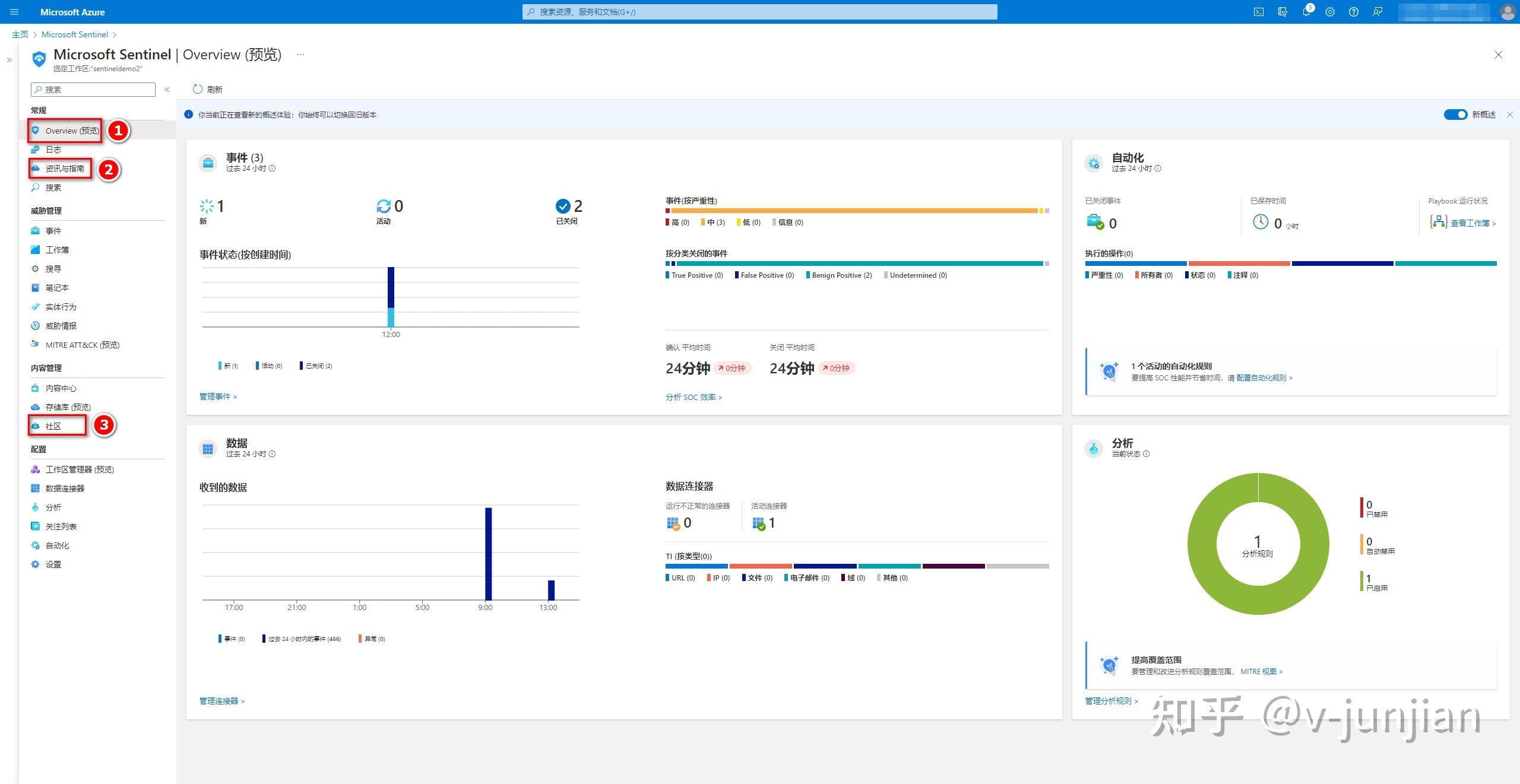Image resolution: width=1520 pixels, height=784 pixels.
Task: Open the notifications bell icon
Action: [x=1306, y=12]
